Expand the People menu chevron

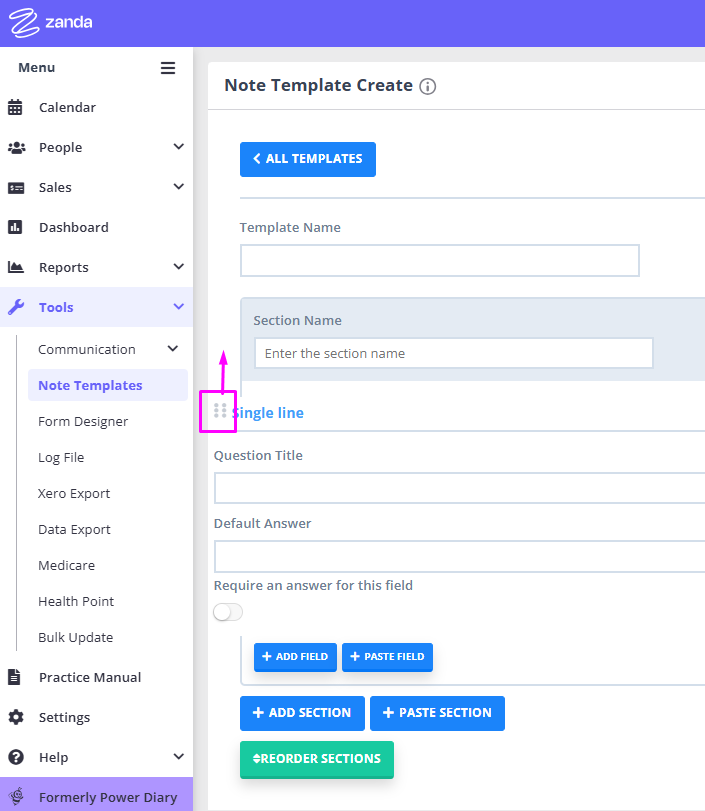point(178,148)
